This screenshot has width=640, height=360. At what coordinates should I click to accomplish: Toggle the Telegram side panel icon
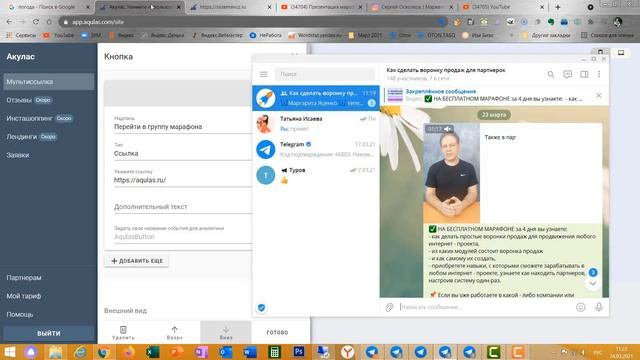point(584,74)
